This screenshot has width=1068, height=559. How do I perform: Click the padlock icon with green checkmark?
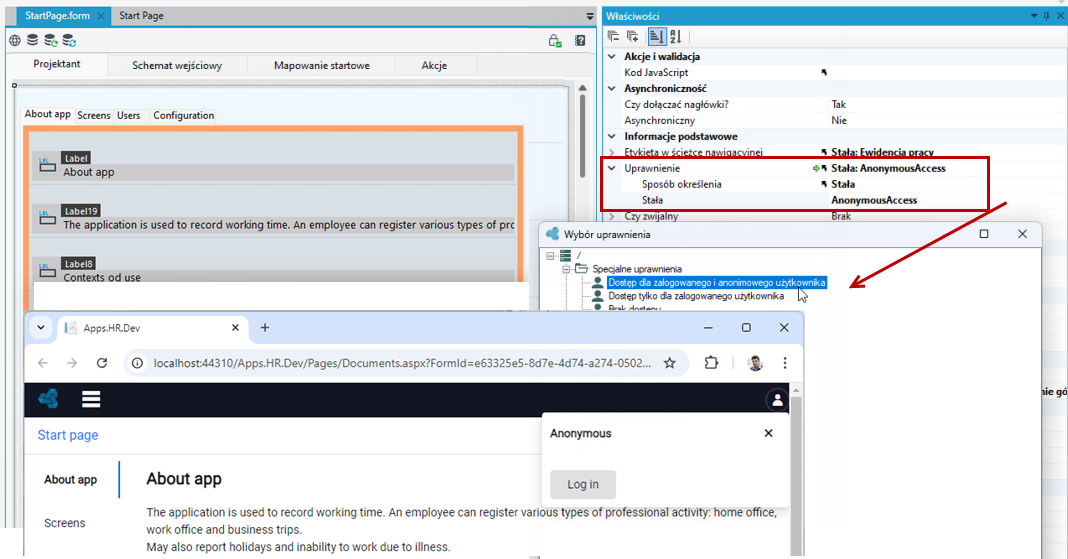pos(554,41)
